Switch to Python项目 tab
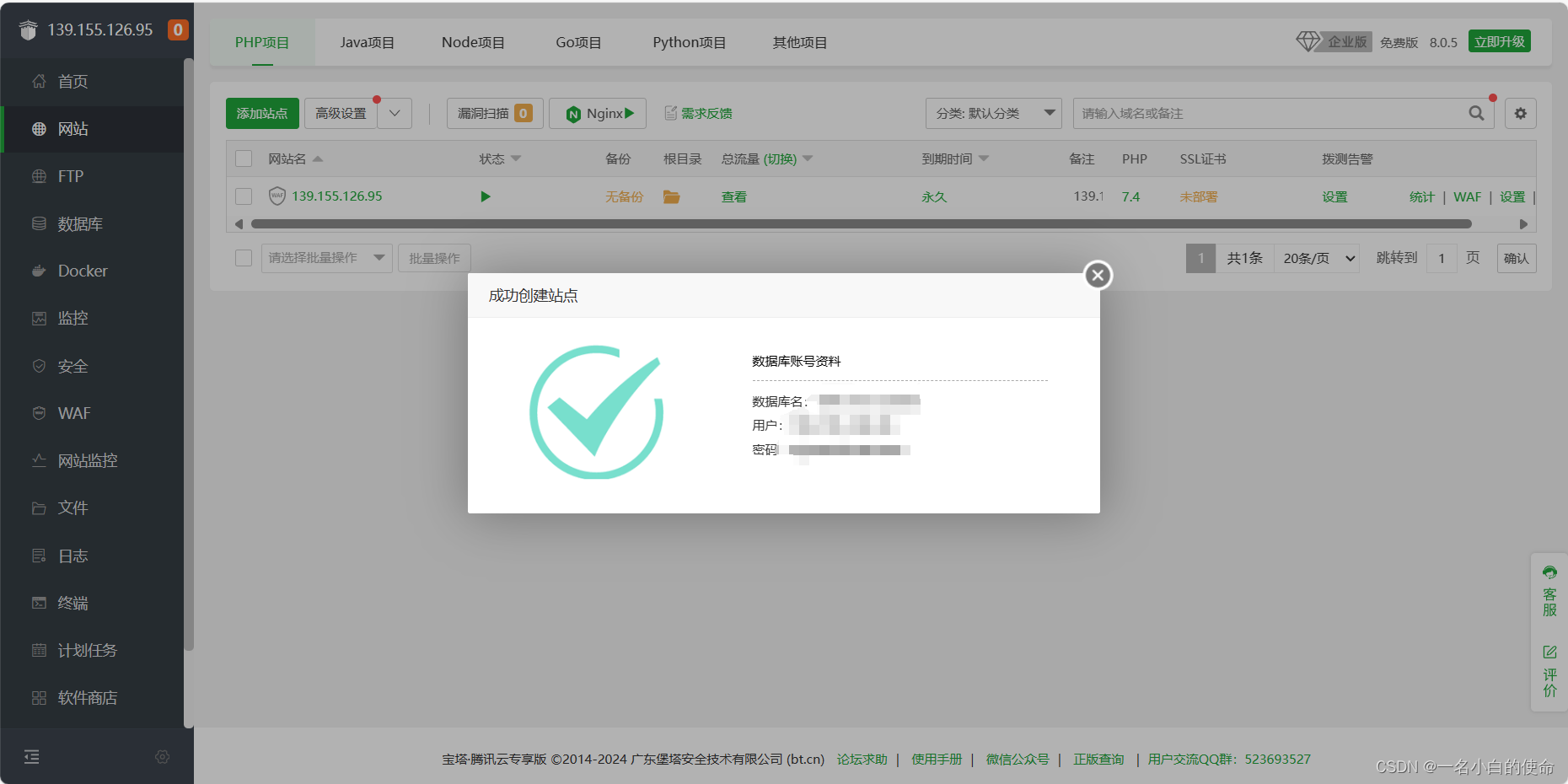Screen dimensions: 1568x784 [690, 42]
